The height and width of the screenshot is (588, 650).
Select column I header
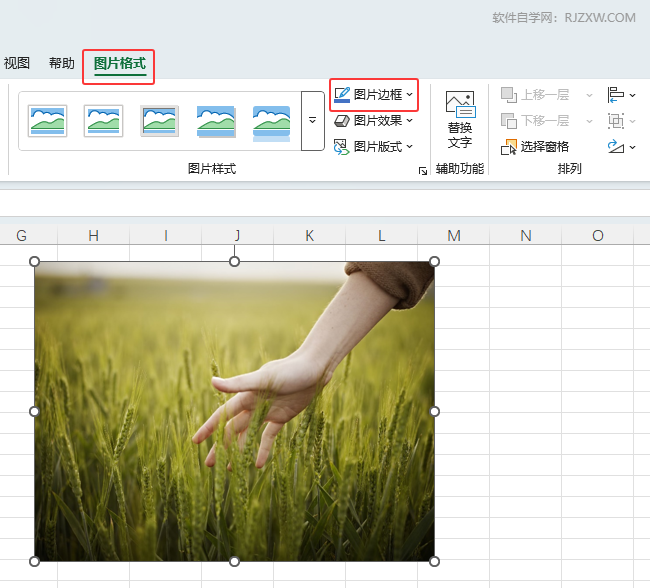coord(165,236)
